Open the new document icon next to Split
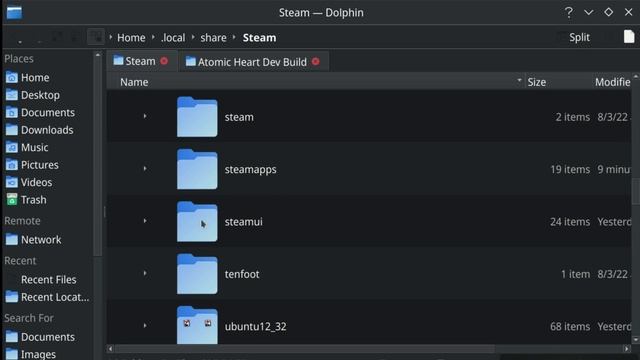The image size is (640, 360). 629,37
